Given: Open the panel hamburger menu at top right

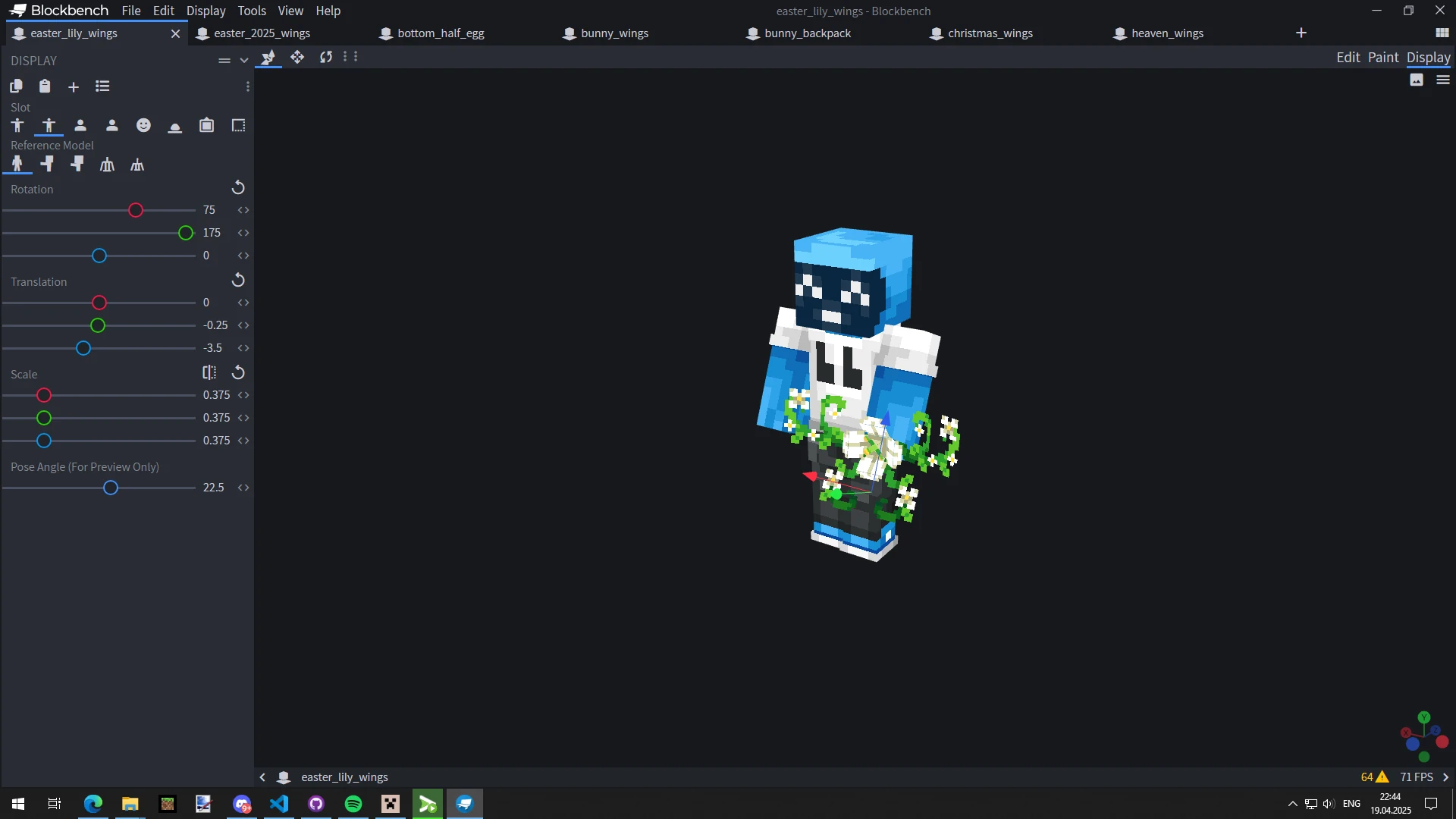Looking at the screenshot, I should (x=1443, y=80).
